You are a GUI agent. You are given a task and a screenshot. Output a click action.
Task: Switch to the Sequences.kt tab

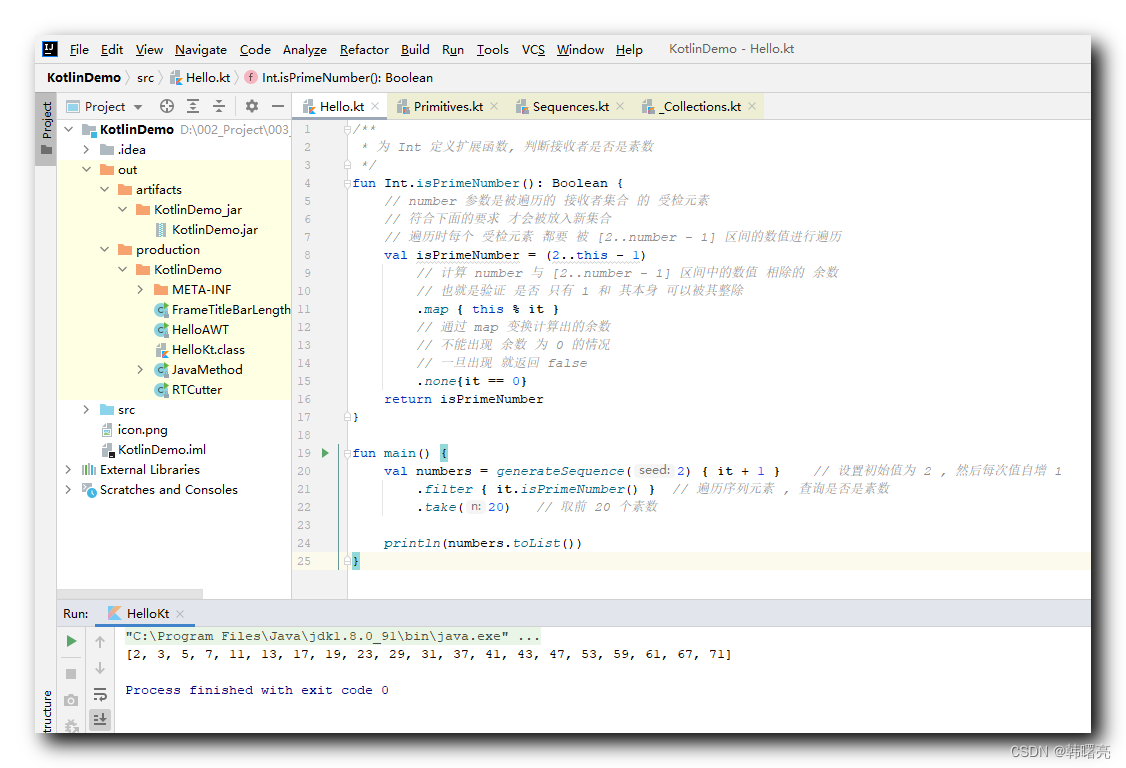click(x=570, y=106)
